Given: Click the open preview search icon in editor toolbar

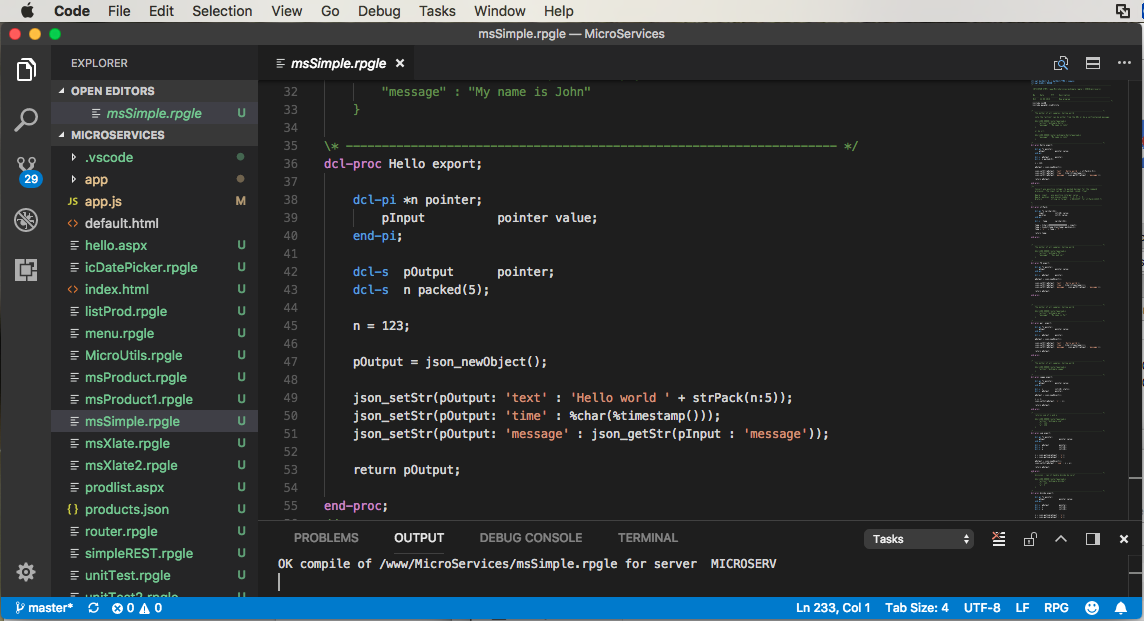Looking at the screenshot, I should coord(1061,63).
